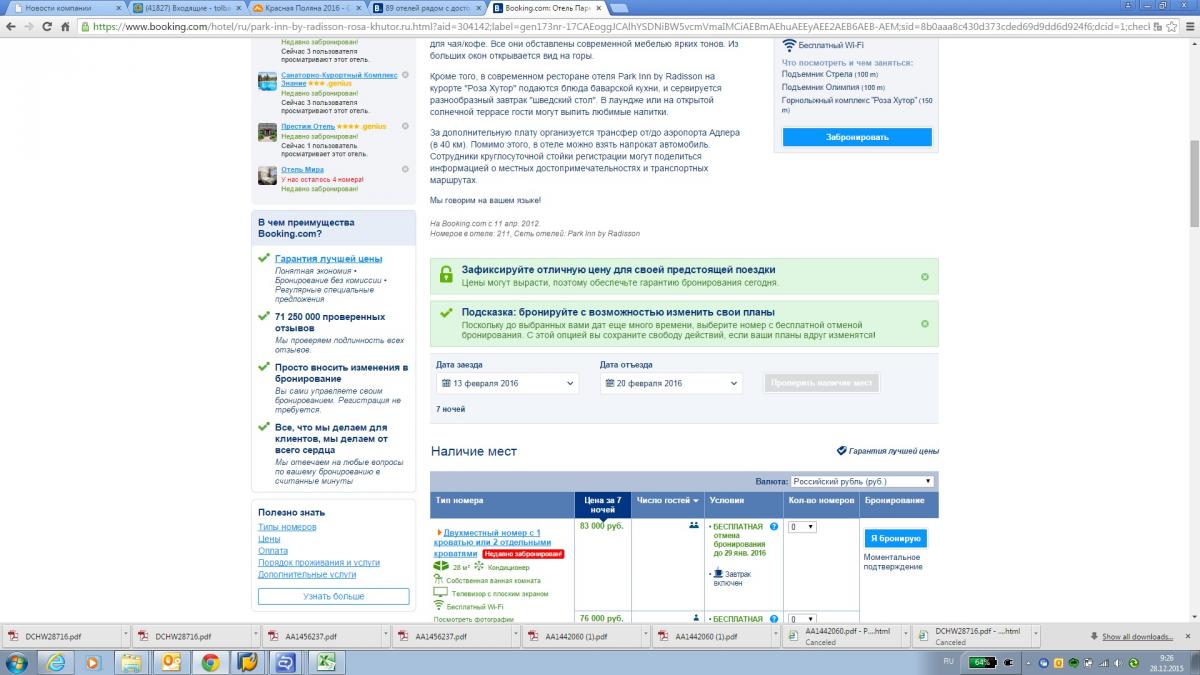Screen dimensions: 1200x675
Task: Hide 'Отель Мира' suggestion with its x
Action: (x=405, y=169)
